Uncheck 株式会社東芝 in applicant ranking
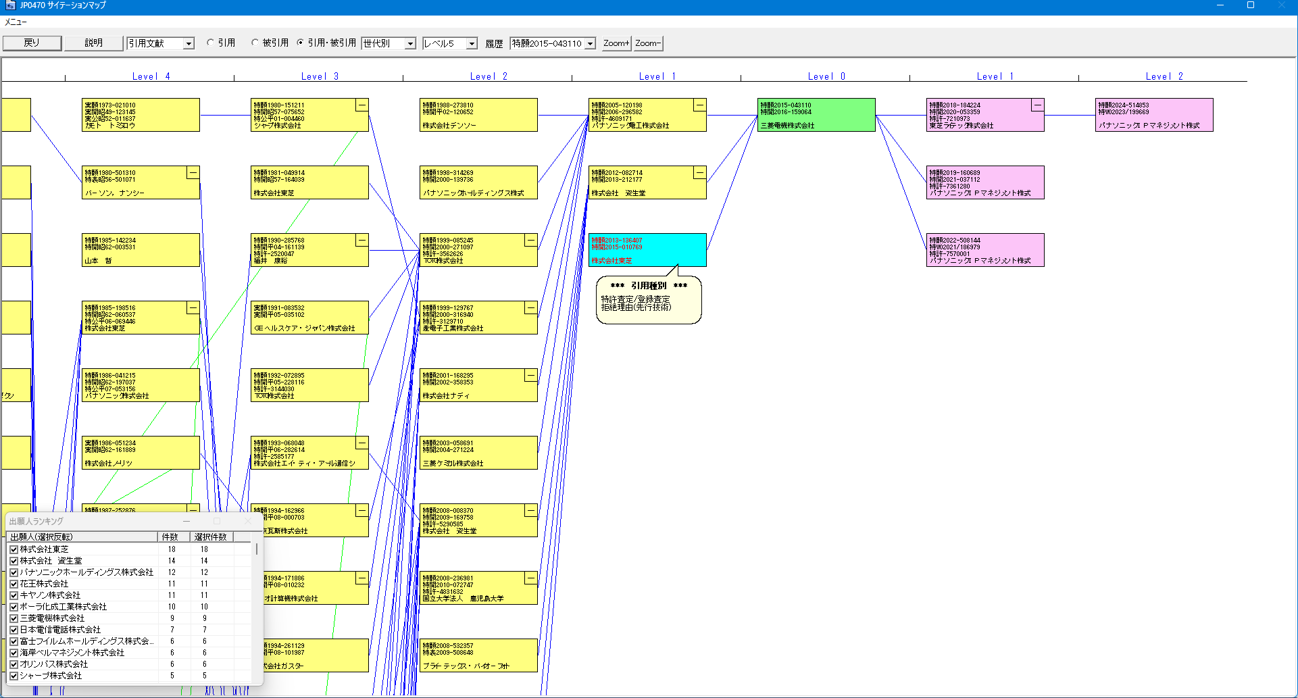Viewport: 1298px width, 698px height. click(14, 550)
